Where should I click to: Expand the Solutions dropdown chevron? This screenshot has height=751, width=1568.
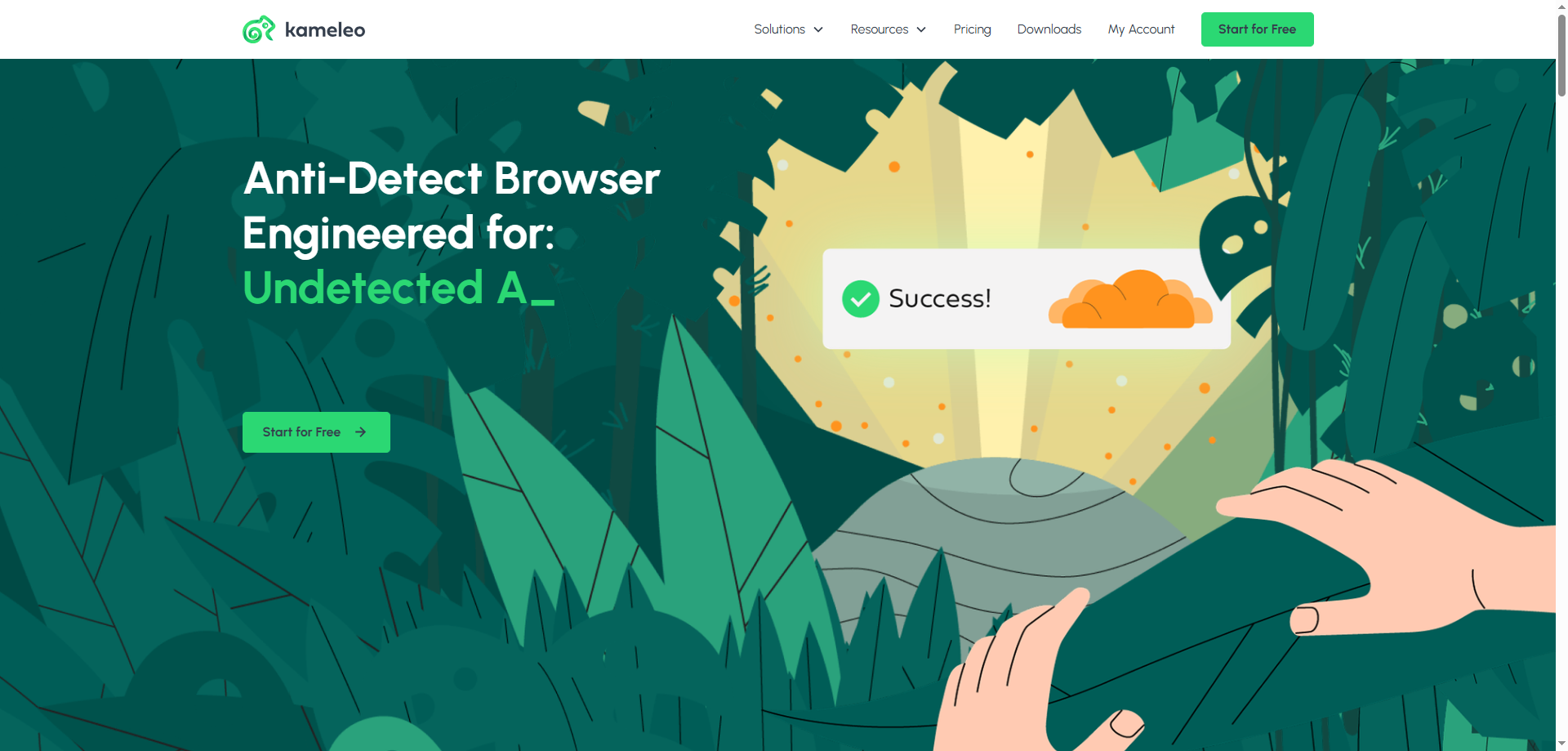point(818,29)
